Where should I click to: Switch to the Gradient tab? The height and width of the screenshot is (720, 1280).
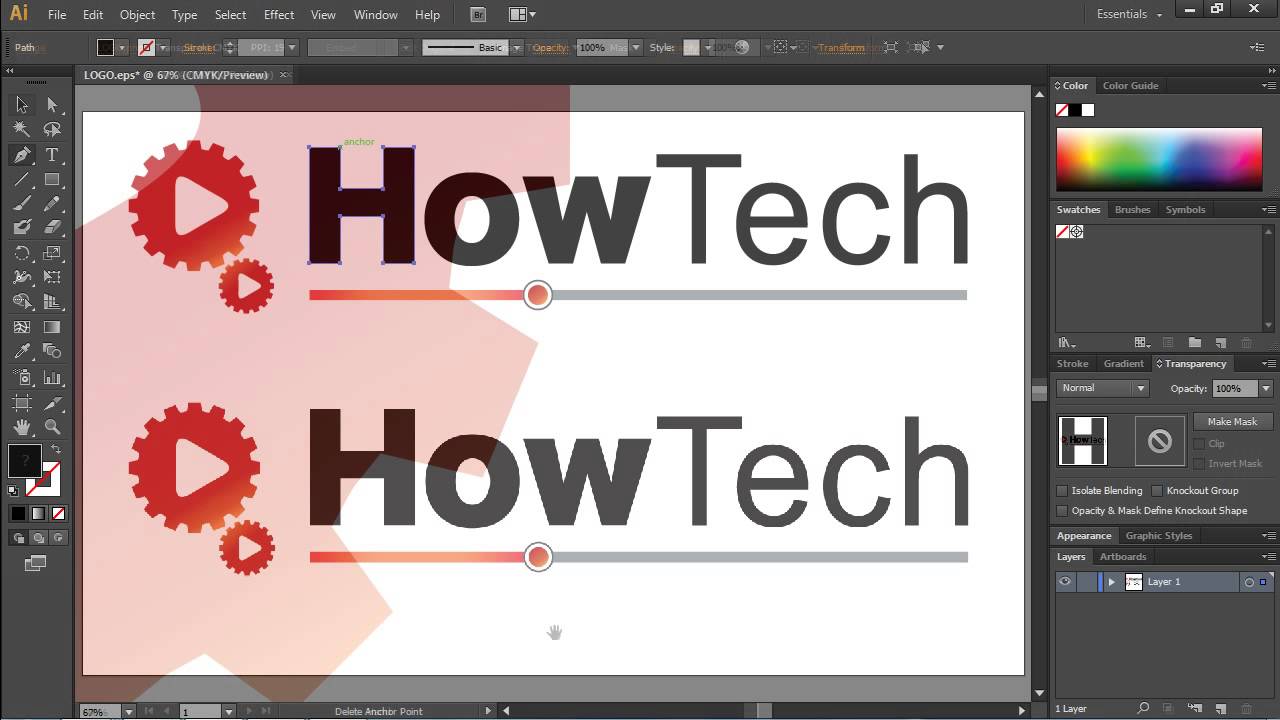[1123, 364]
